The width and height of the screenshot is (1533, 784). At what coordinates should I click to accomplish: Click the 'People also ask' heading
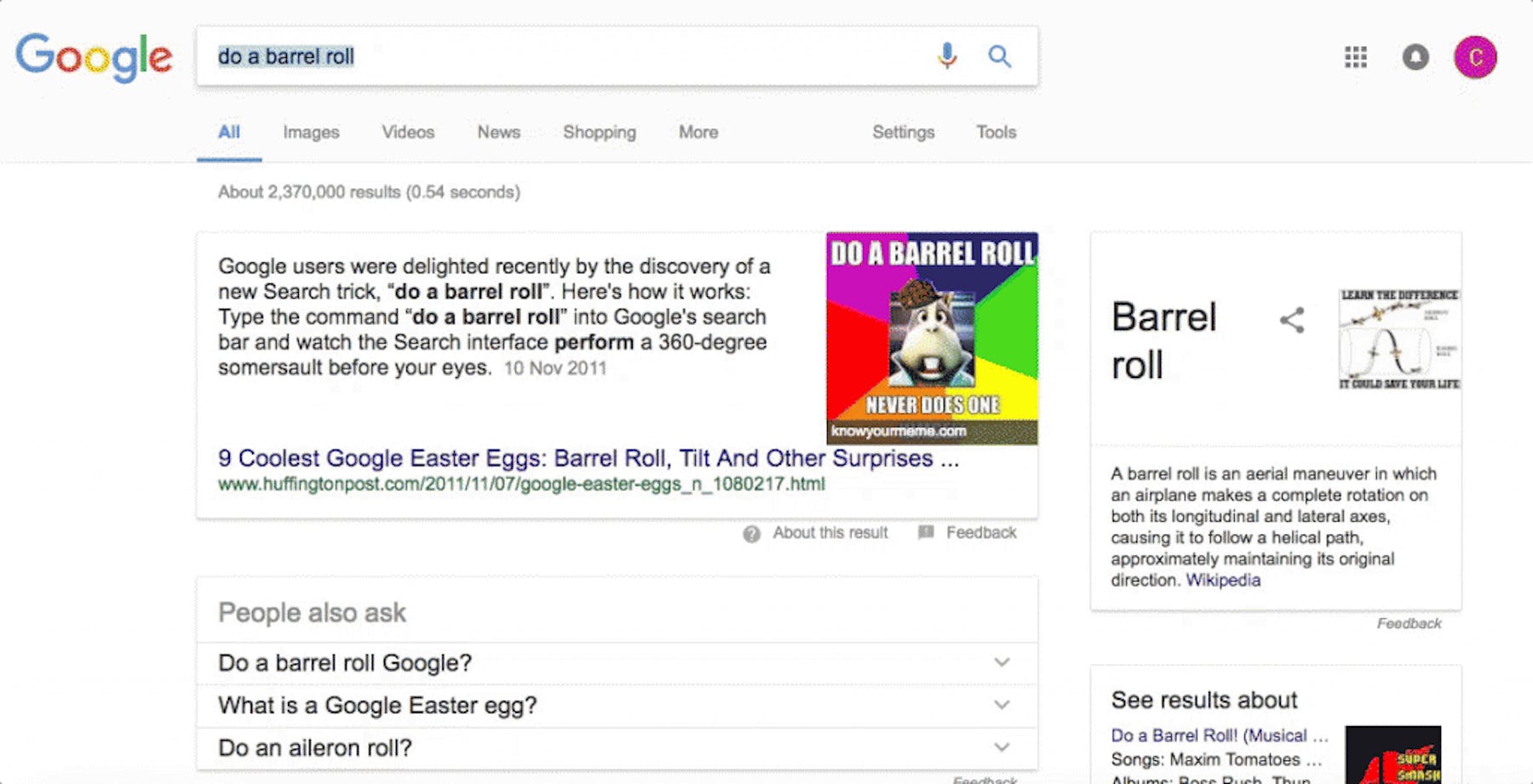[312, 613]
